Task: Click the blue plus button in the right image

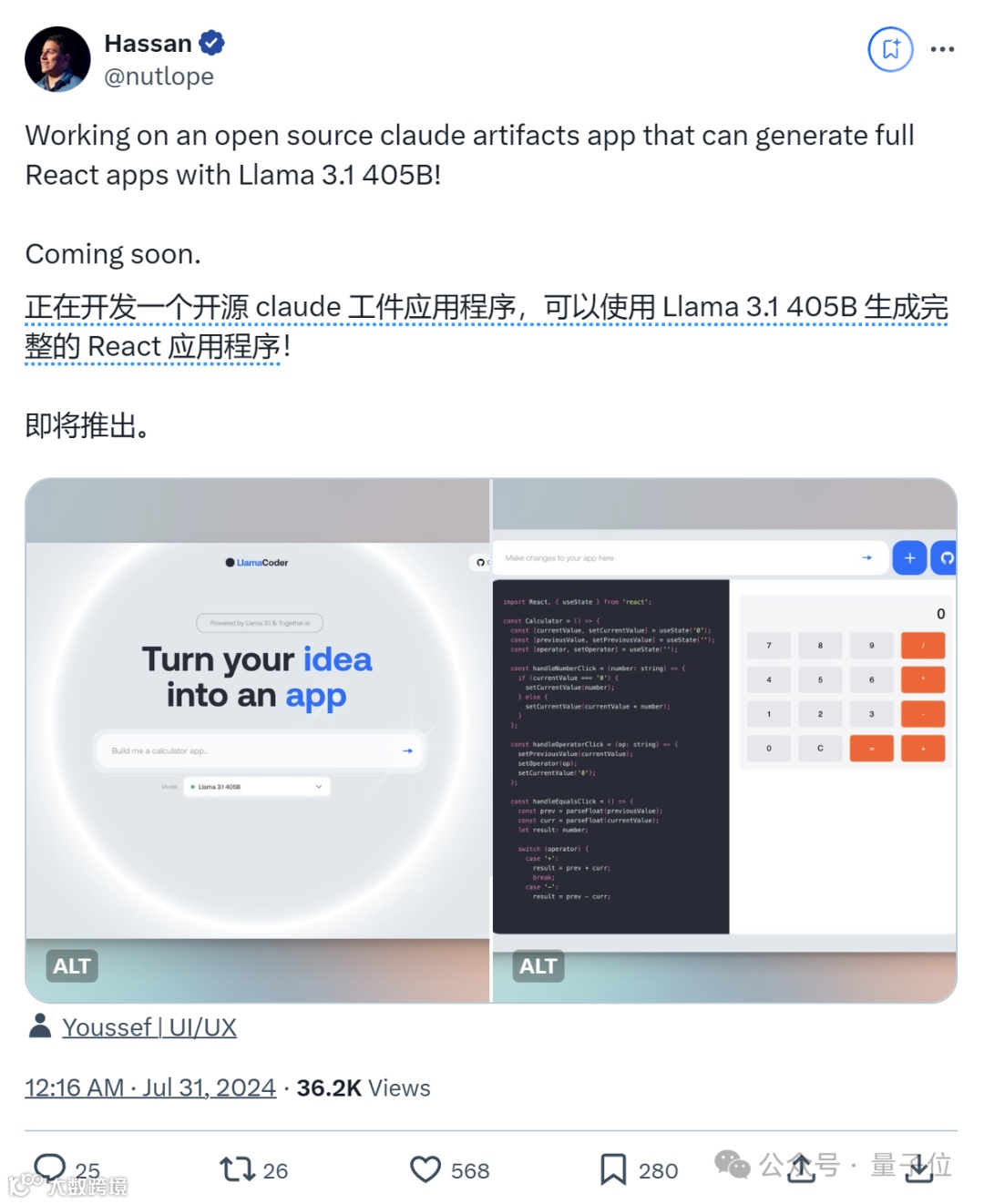Action: tap(909, 558)
